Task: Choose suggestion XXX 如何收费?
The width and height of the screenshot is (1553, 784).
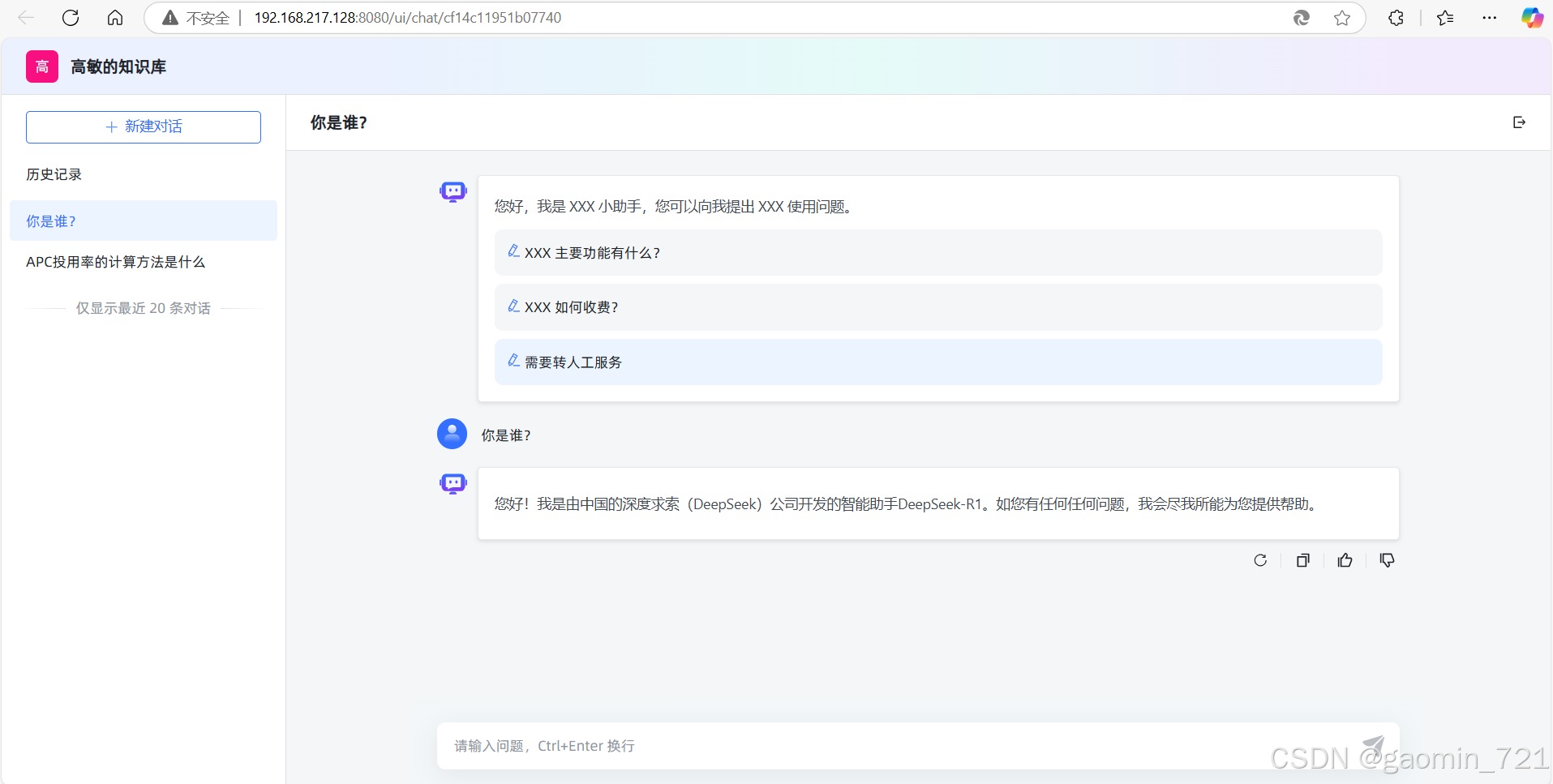Action: [x=938, y=307]
